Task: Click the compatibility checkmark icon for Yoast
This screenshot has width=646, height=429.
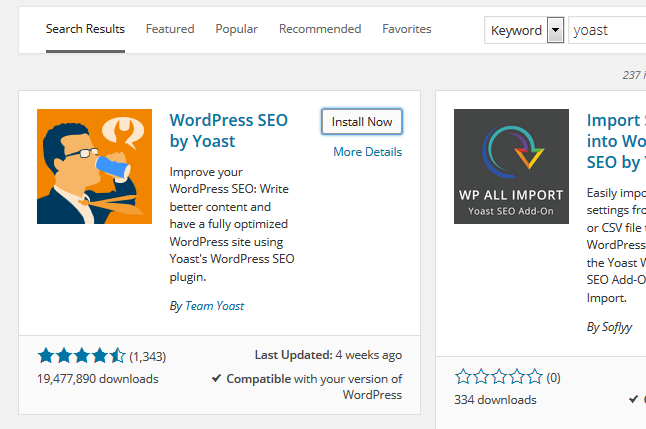Action: 217,378
